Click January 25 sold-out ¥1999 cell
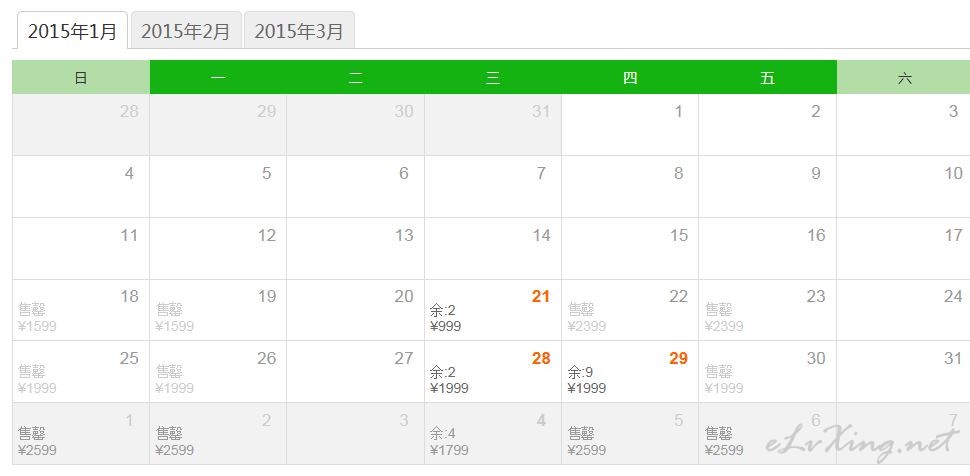 click(81, 372)
